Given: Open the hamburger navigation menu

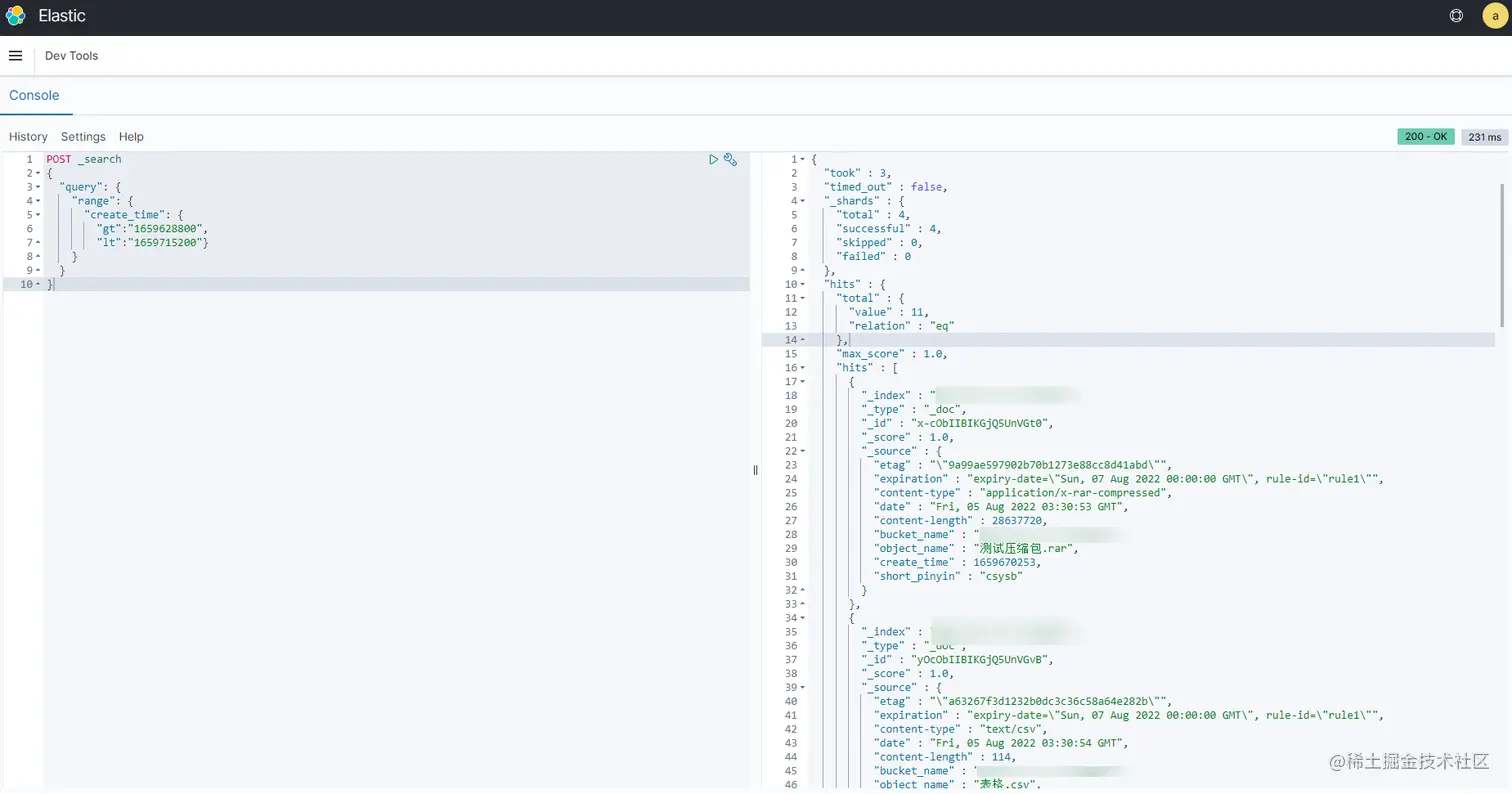Looking at the screenshot, I should tap(15, 56).
